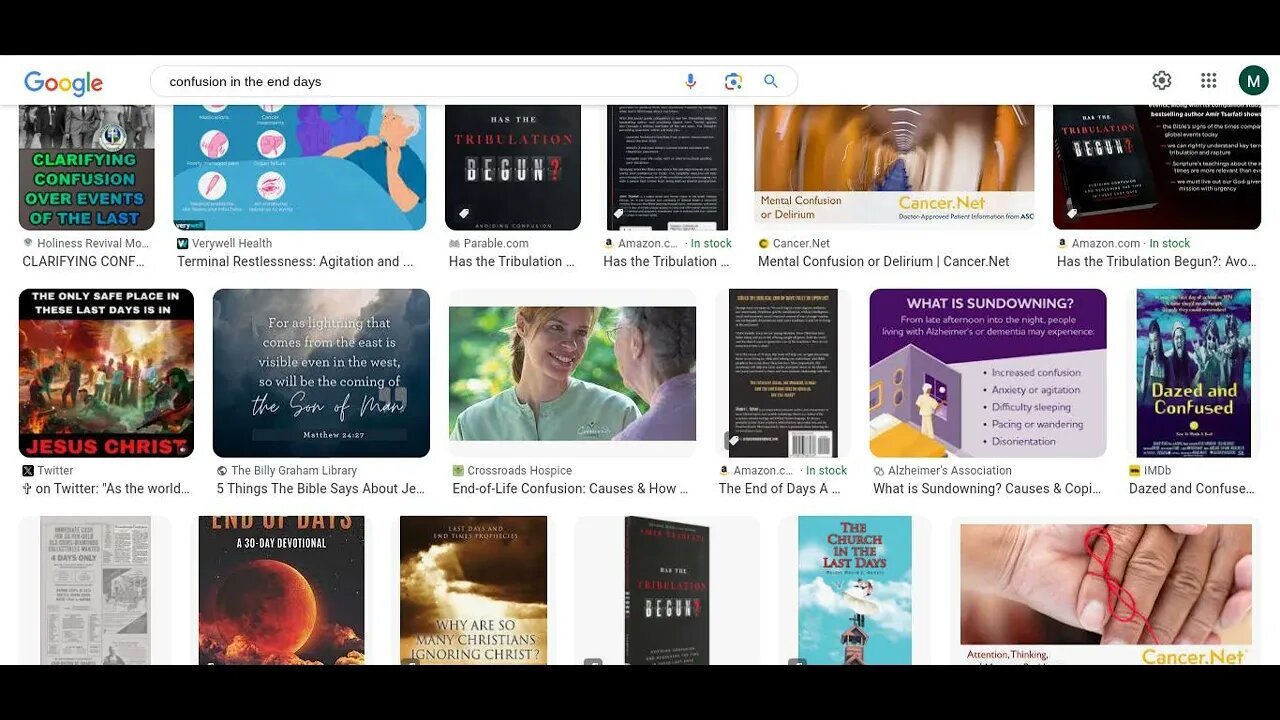Open the What Is Sundowning infographic

988,373
